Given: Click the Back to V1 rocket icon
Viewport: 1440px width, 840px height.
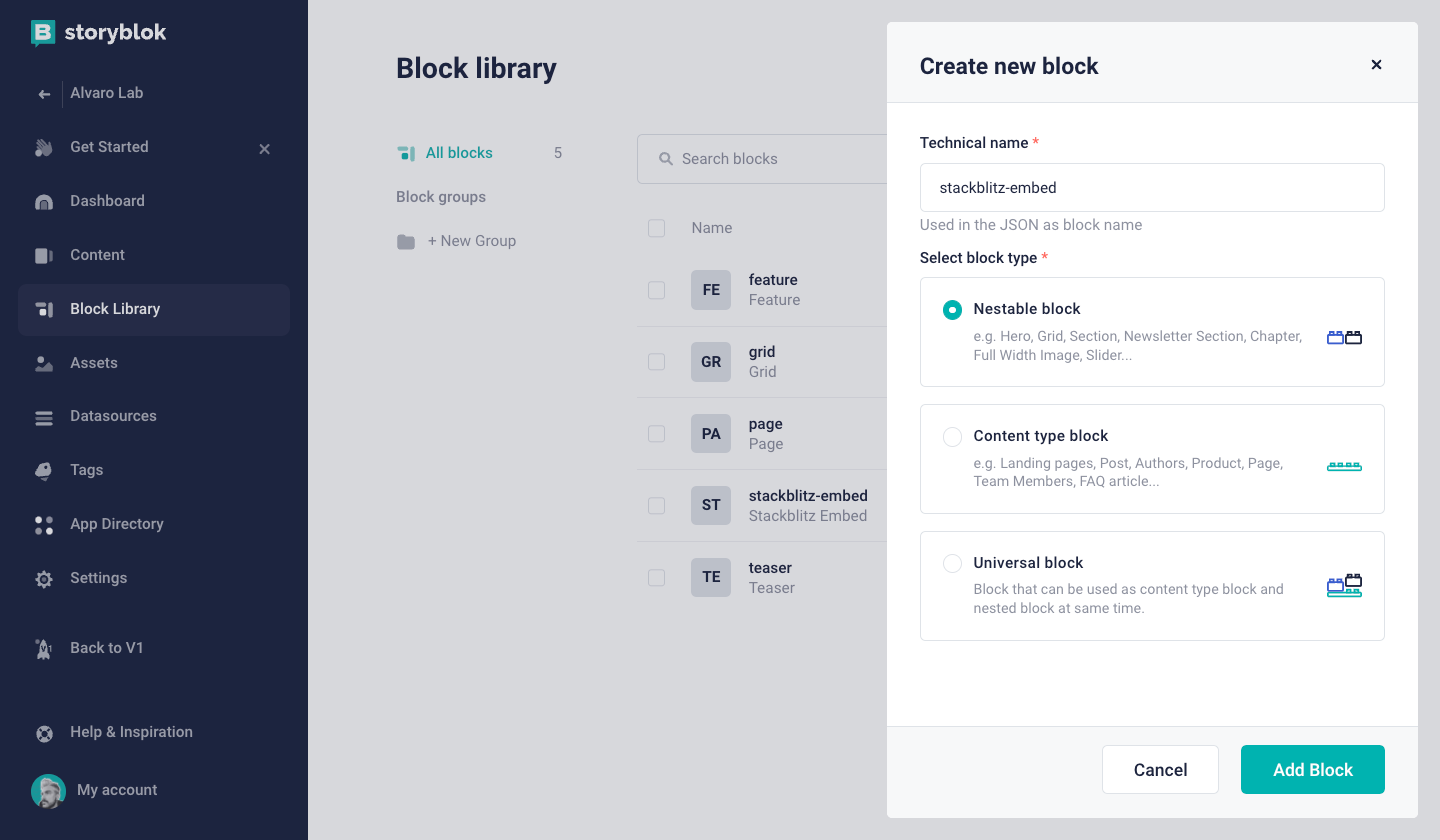Looking at the screenshot, I should point(44,649).
